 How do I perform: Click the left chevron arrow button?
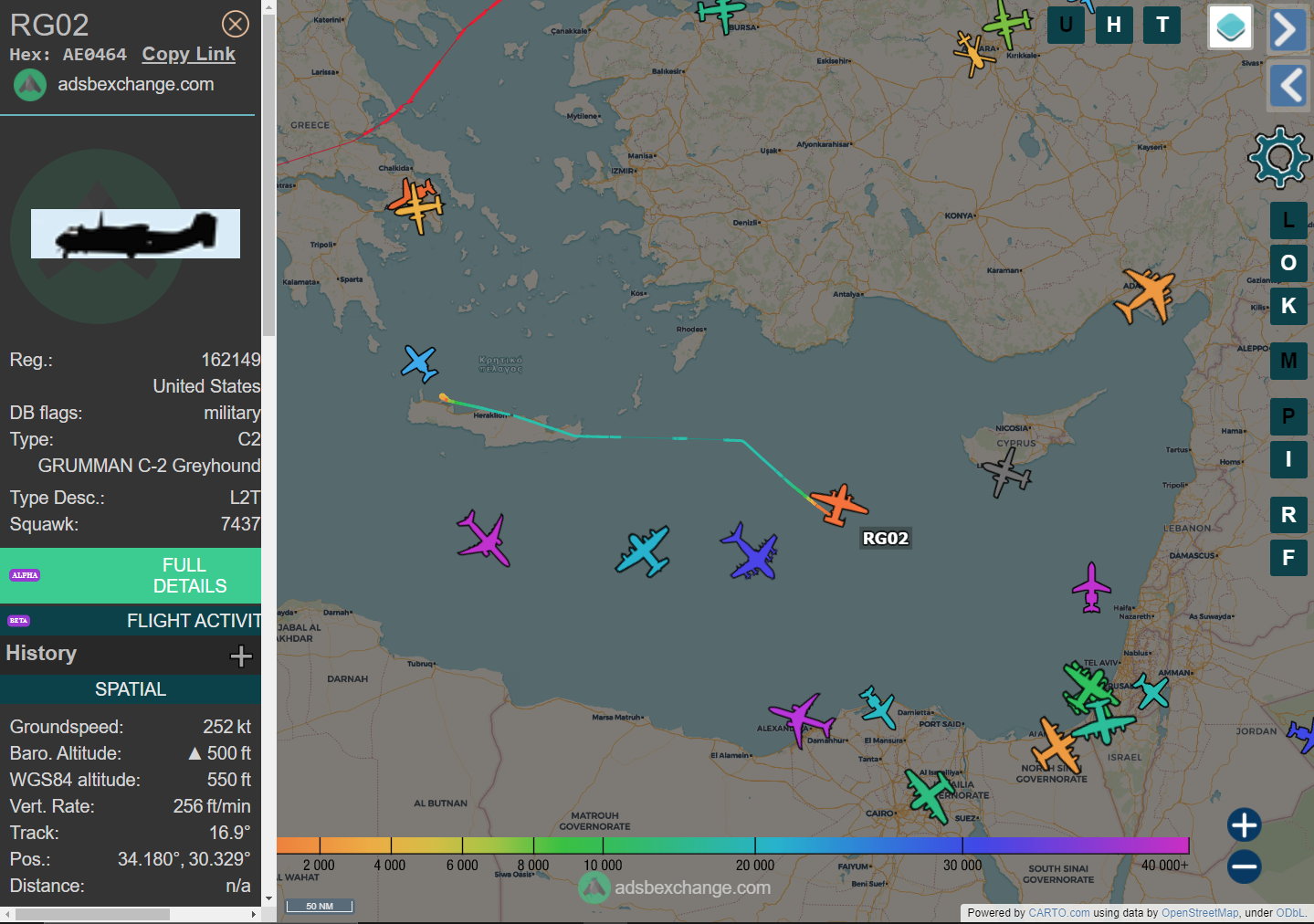(1289, 86)
